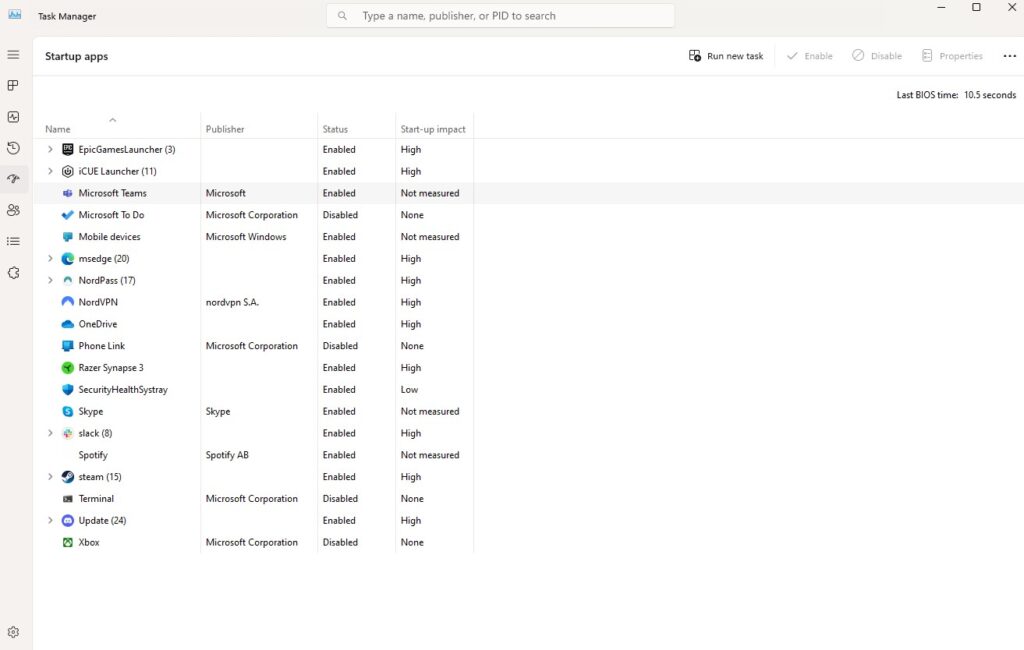Viewport: 1024px width, 650px height.
Task: Select the Startup apps sidebar icon
Action: (13, 179)
